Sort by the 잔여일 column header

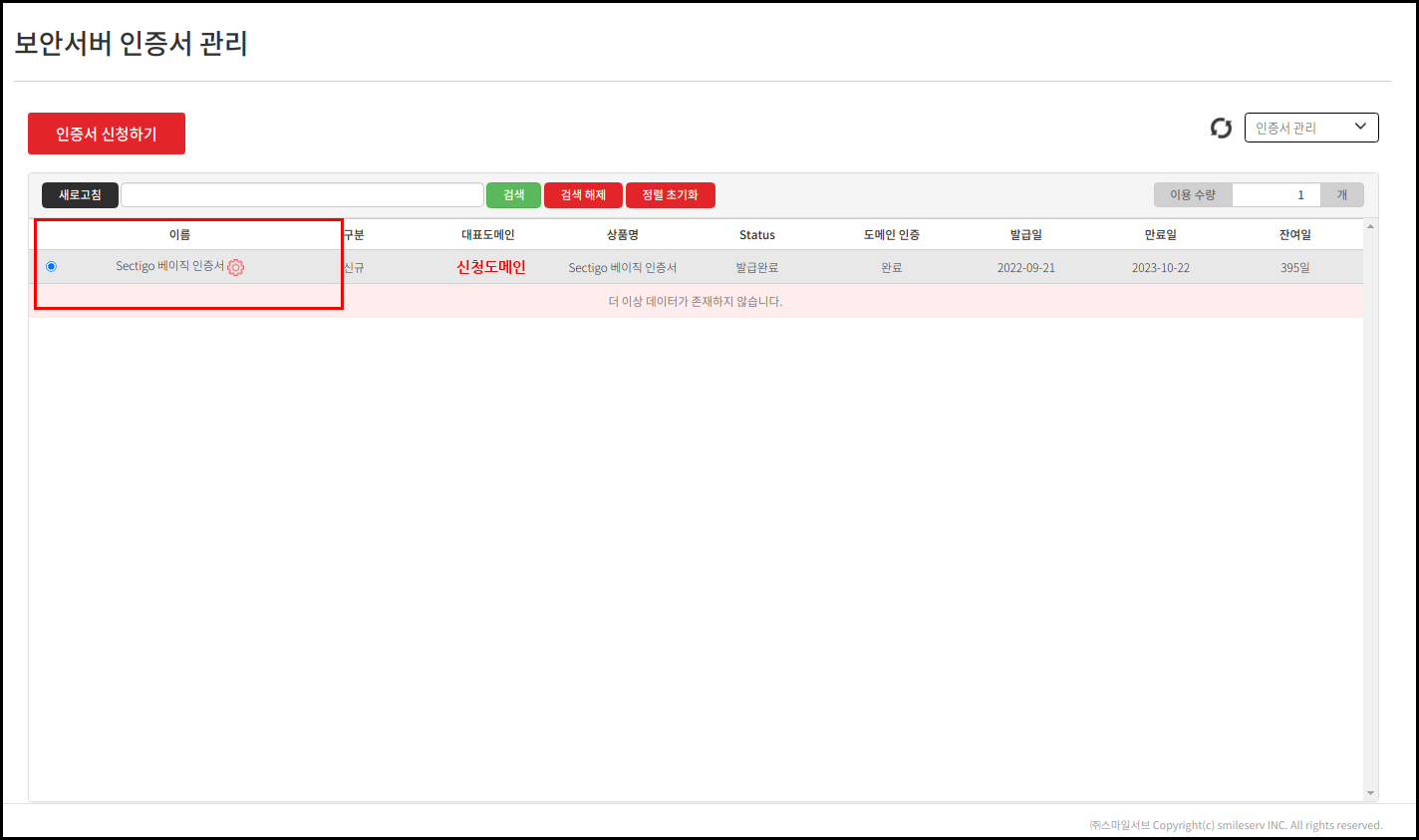pos(1295,235)
